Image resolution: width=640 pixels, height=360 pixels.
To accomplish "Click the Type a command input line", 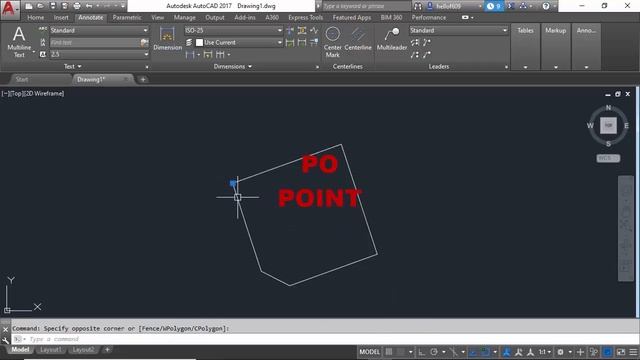I will (x=324, y=339).
